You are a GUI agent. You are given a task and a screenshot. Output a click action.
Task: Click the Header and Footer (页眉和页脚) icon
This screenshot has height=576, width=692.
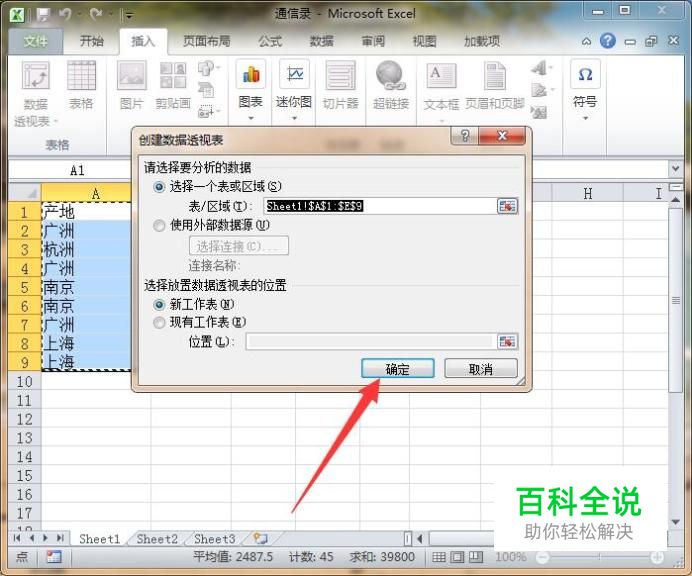pos(495,85)
